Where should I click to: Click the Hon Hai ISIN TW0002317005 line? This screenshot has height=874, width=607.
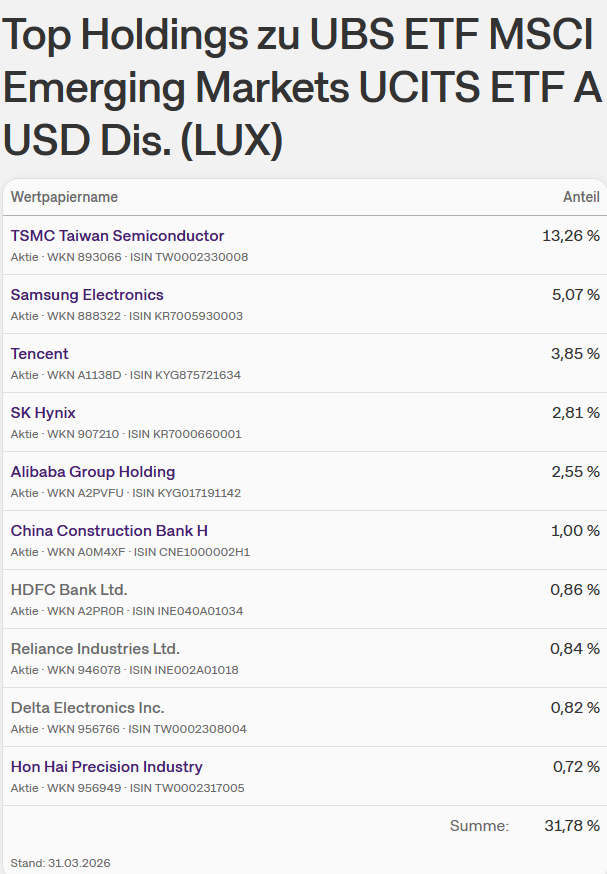click(x=127, y=788)
